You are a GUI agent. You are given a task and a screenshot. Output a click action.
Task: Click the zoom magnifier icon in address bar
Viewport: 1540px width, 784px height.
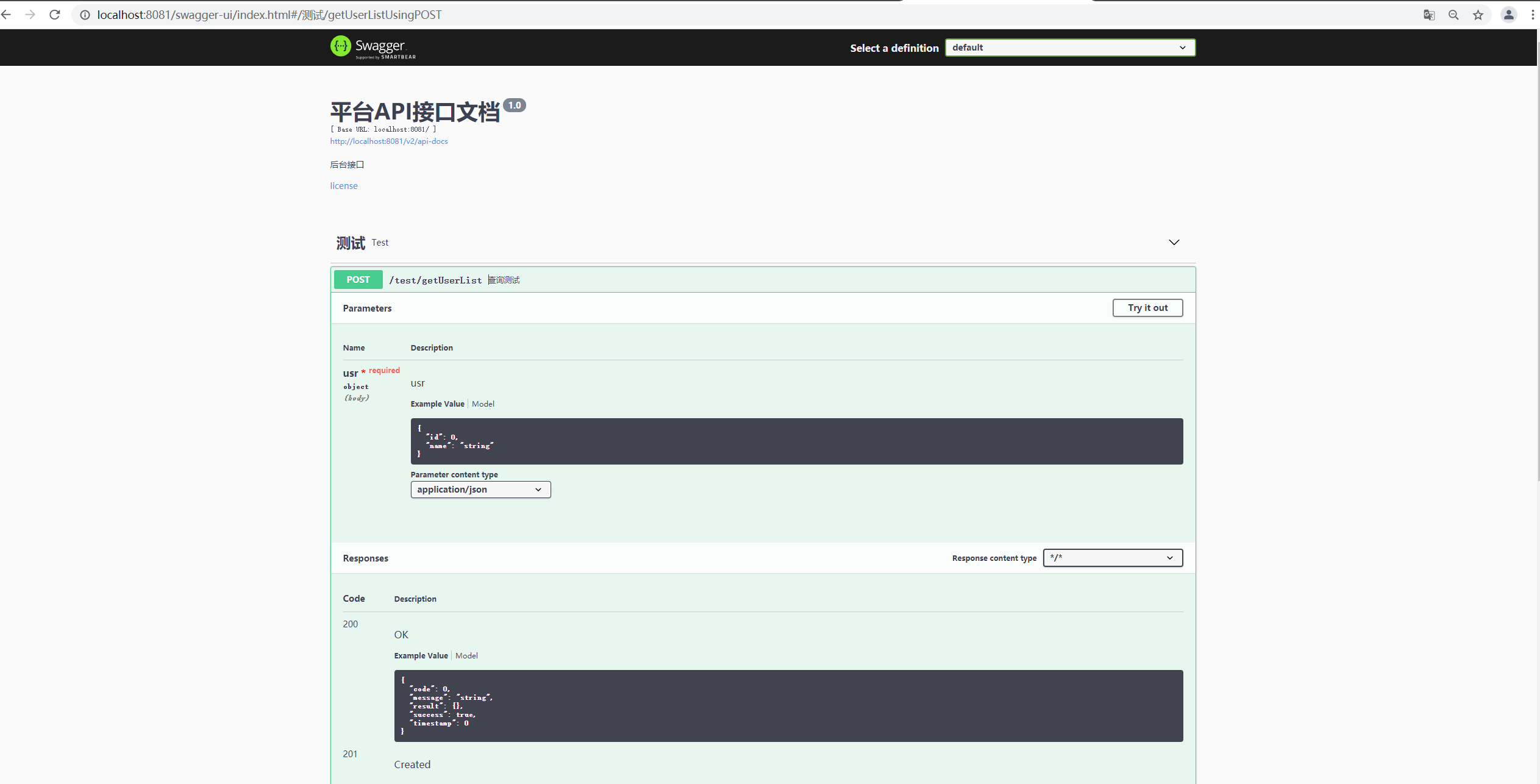click(x=1453, y=15)
